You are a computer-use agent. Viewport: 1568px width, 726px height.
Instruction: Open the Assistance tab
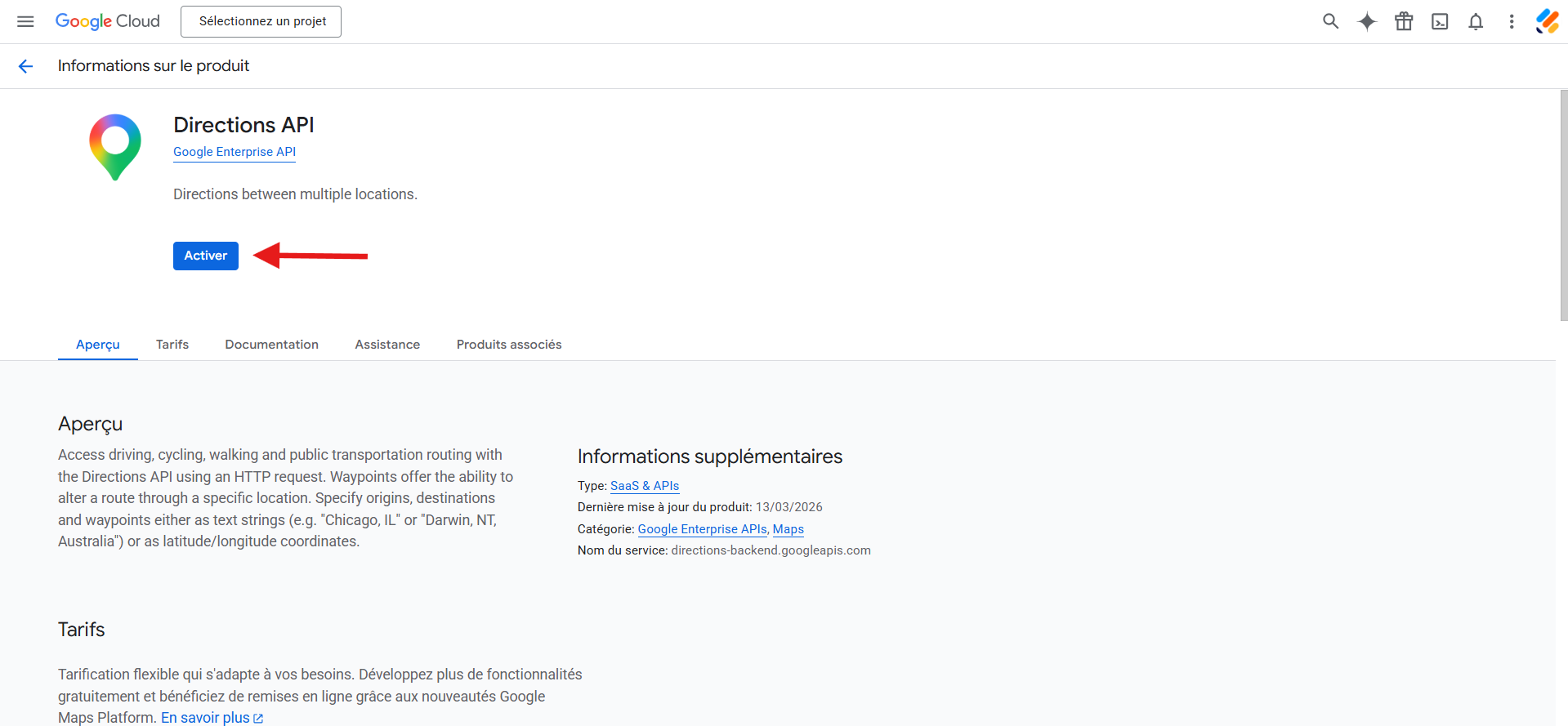tap(387, 345)
